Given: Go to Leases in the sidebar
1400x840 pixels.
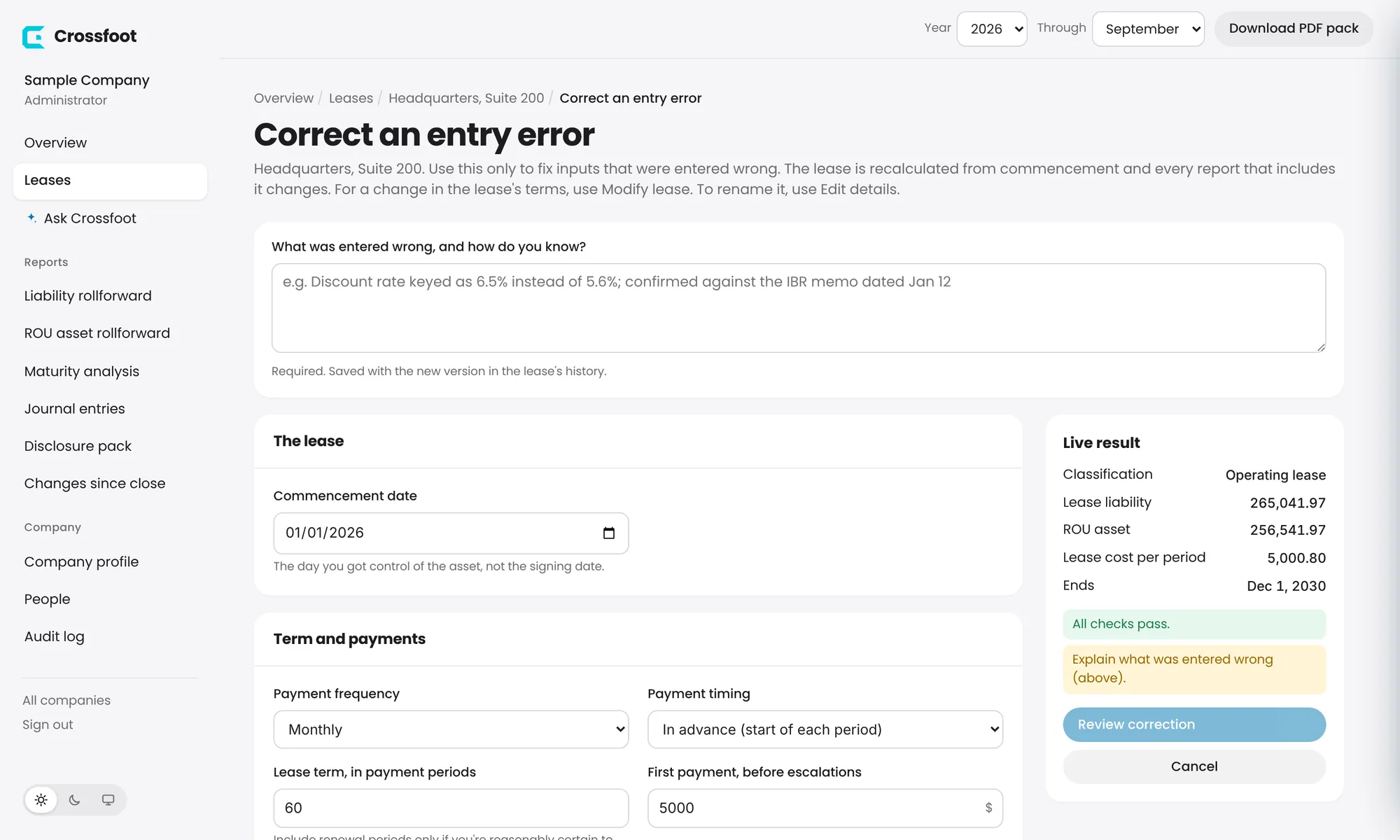Looking at the screenshot, I should (x=110, y=181).
